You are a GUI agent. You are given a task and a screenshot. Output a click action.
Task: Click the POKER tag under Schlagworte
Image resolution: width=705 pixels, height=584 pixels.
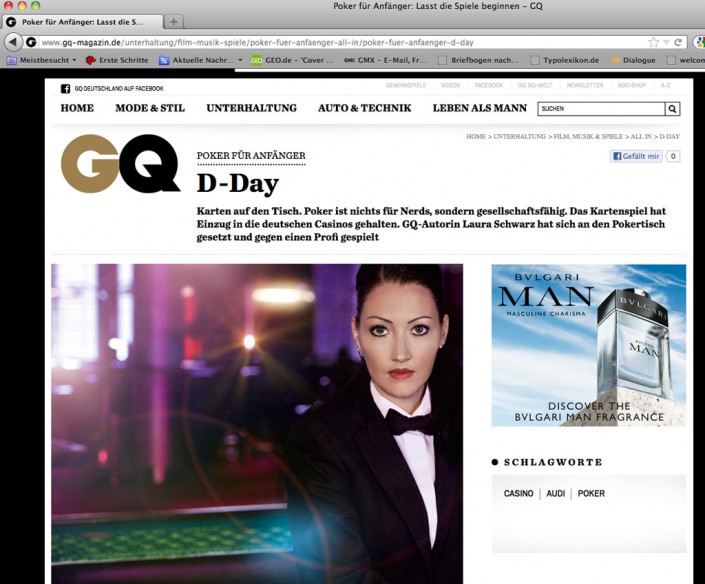pyautogui.click(x=591, y=493)
